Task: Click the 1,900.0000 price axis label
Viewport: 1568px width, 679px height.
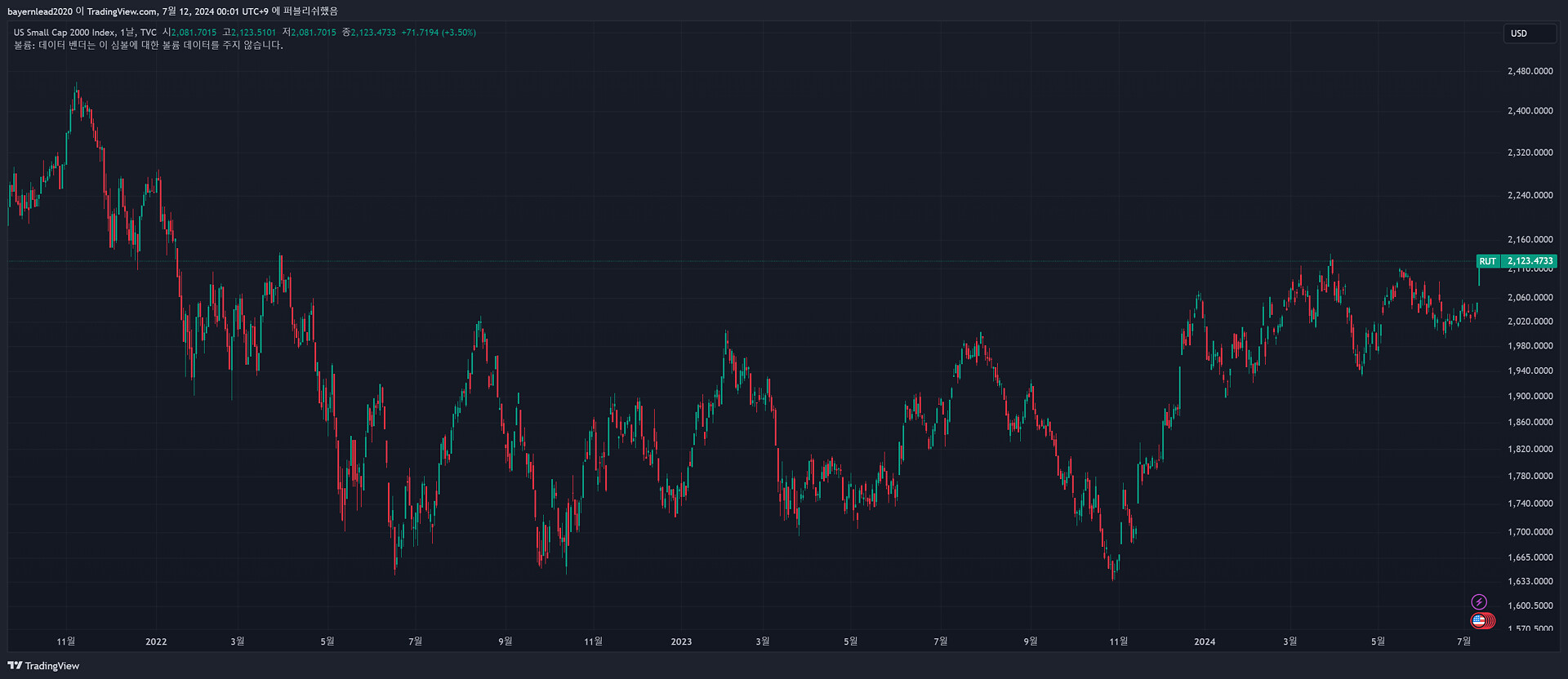Action: click(x=1530, y=397)
